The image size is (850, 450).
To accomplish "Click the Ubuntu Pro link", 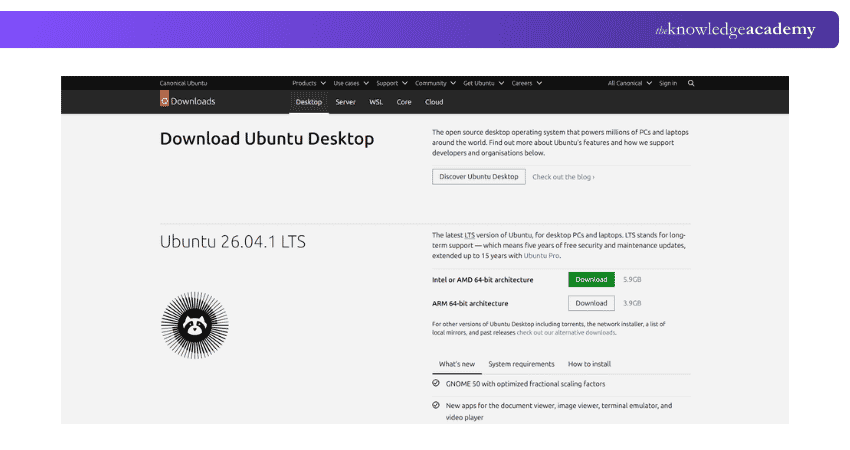I will (541, 256).
